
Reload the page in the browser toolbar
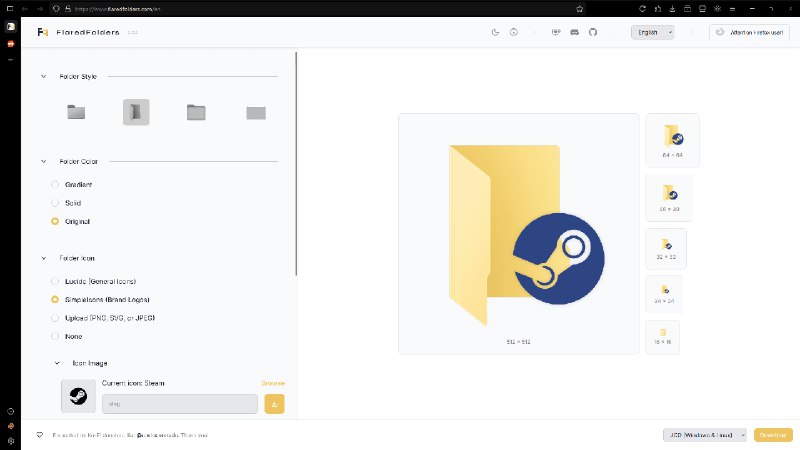coord(642,9)
